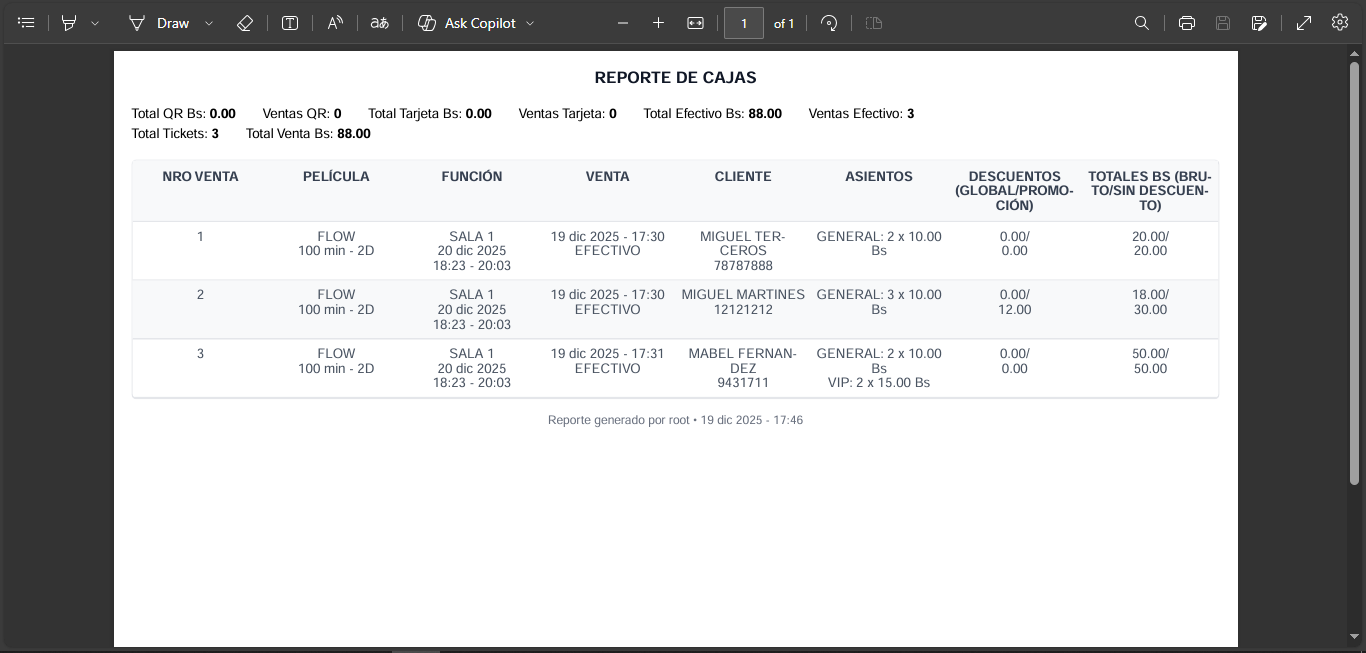Viewport: 1366px width, 653px height.
Task: Open the table of contents panel
Action: (27, 23)
